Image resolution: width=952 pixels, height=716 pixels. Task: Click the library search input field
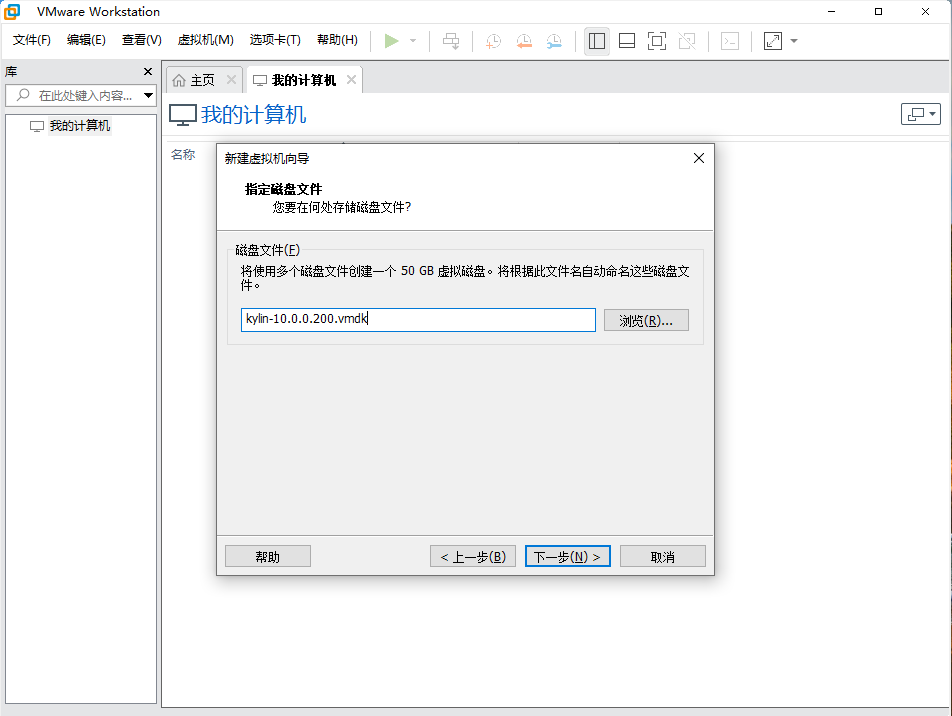coord(80,95)
